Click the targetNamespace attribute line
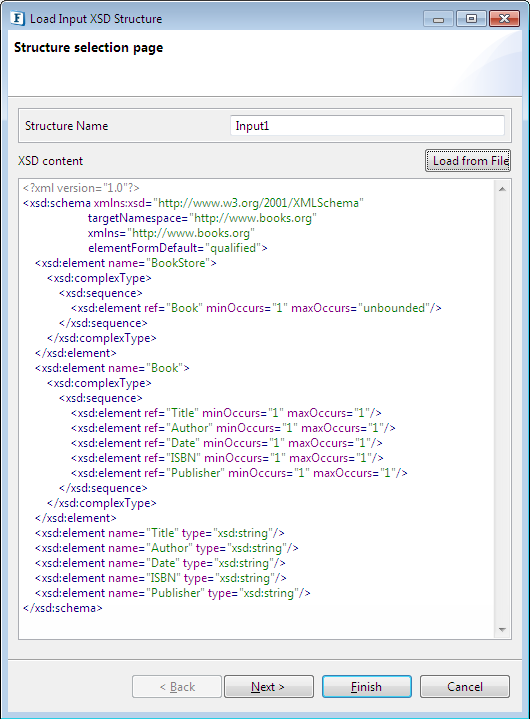Viewport: 530px width, 719px height. 202,218
